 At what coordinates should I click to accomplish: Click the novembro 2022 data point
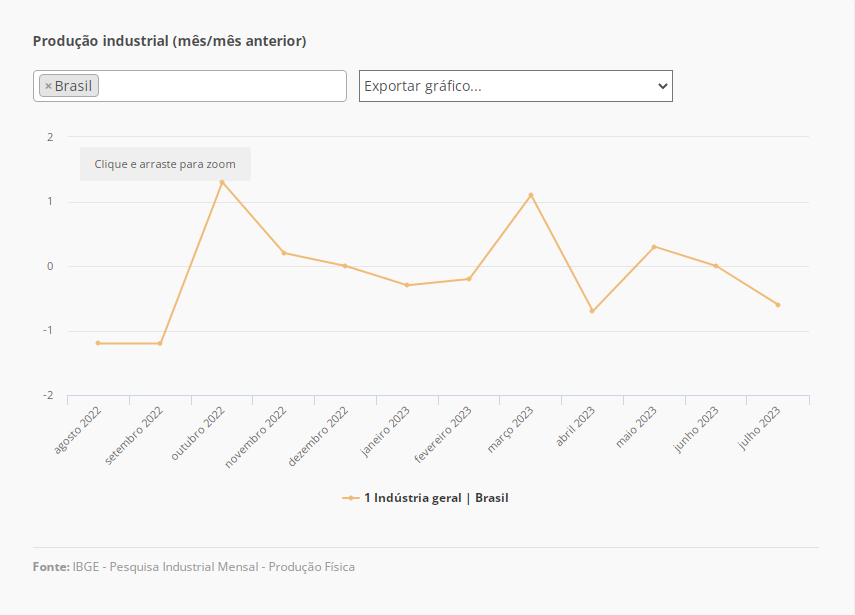(284, 253)
